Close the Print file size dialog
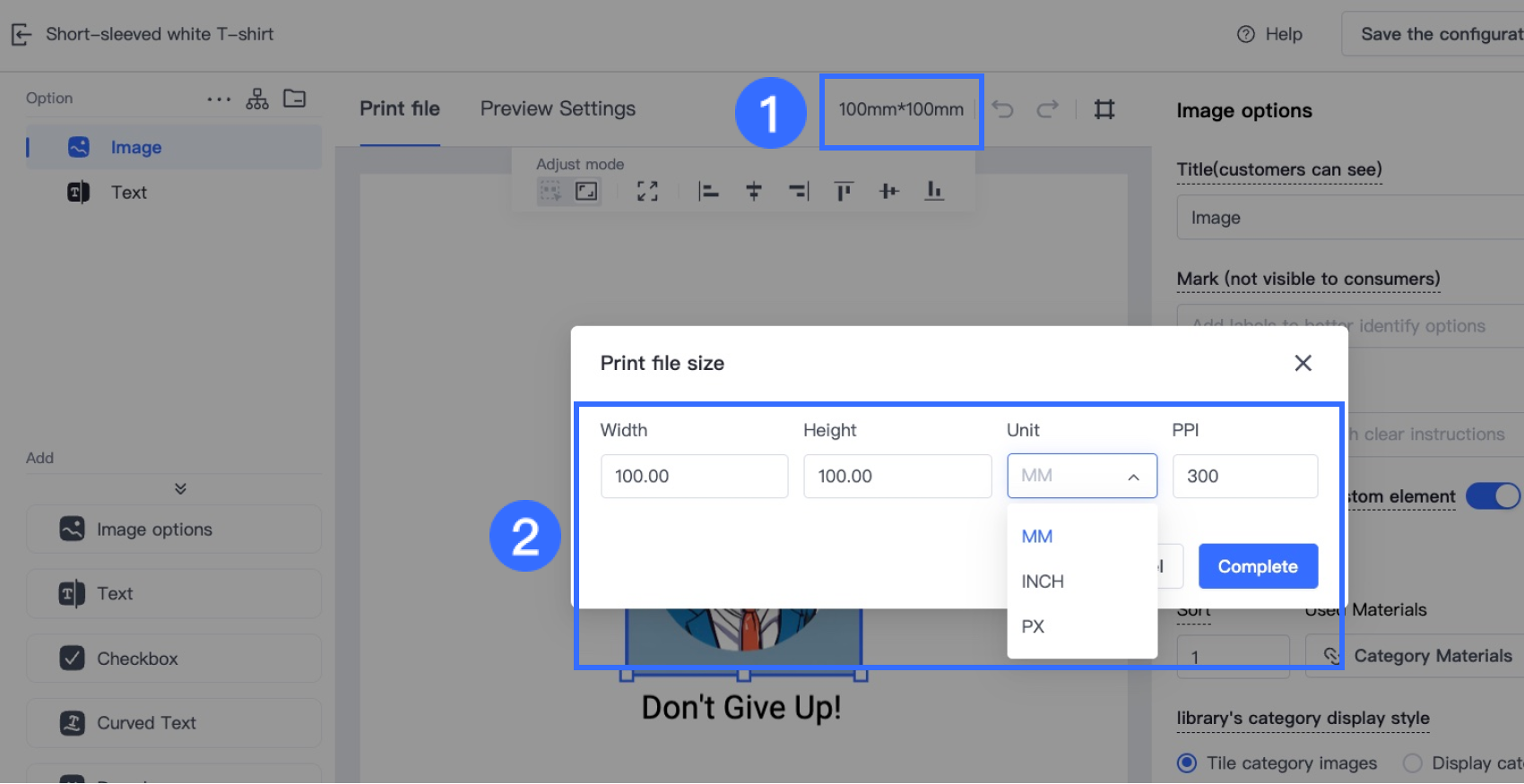Viewport: 1524px width, 784px height. (x=1303, y=363)
